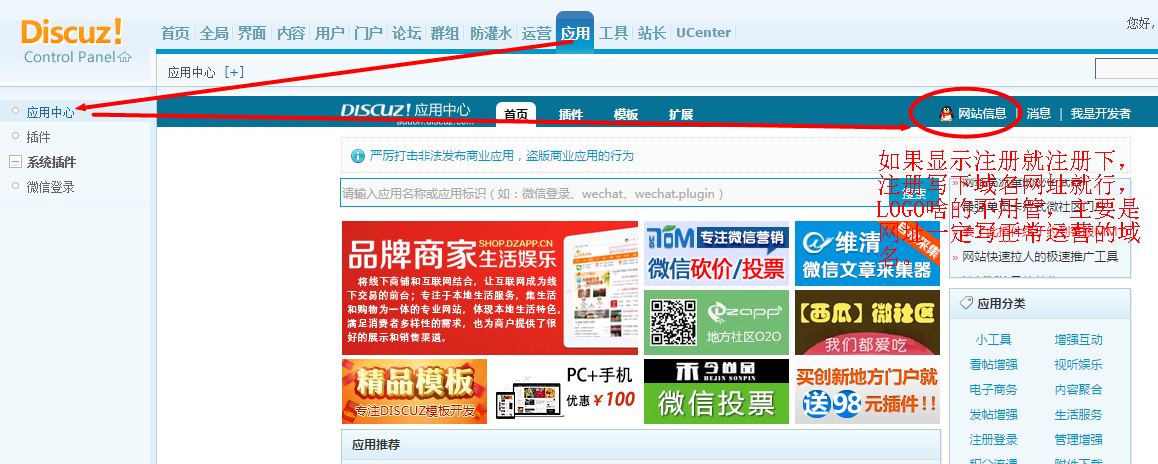Switch to 插件 tab in app center
This screenshot has width=1158, height=464.
click(x=571, y=115)
